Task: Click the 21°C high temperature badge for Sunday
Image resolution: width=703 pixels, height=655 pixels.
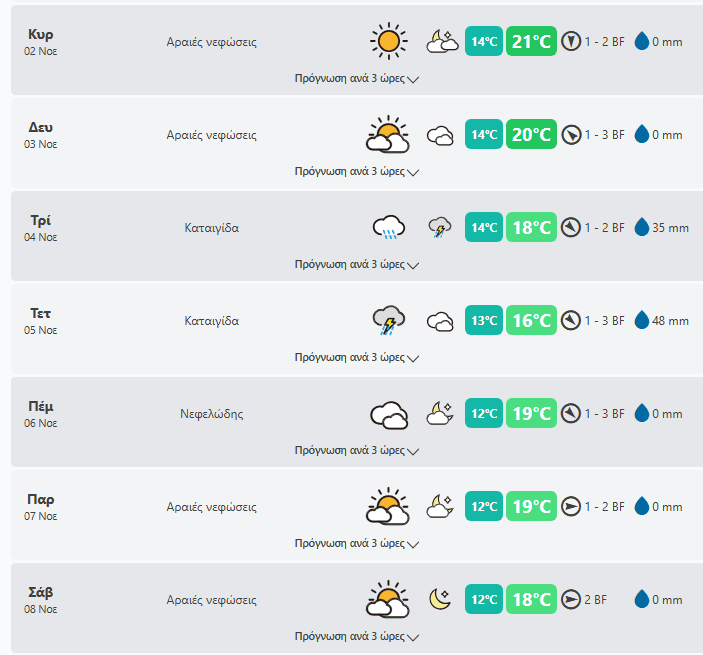Action: pos(531,41)
